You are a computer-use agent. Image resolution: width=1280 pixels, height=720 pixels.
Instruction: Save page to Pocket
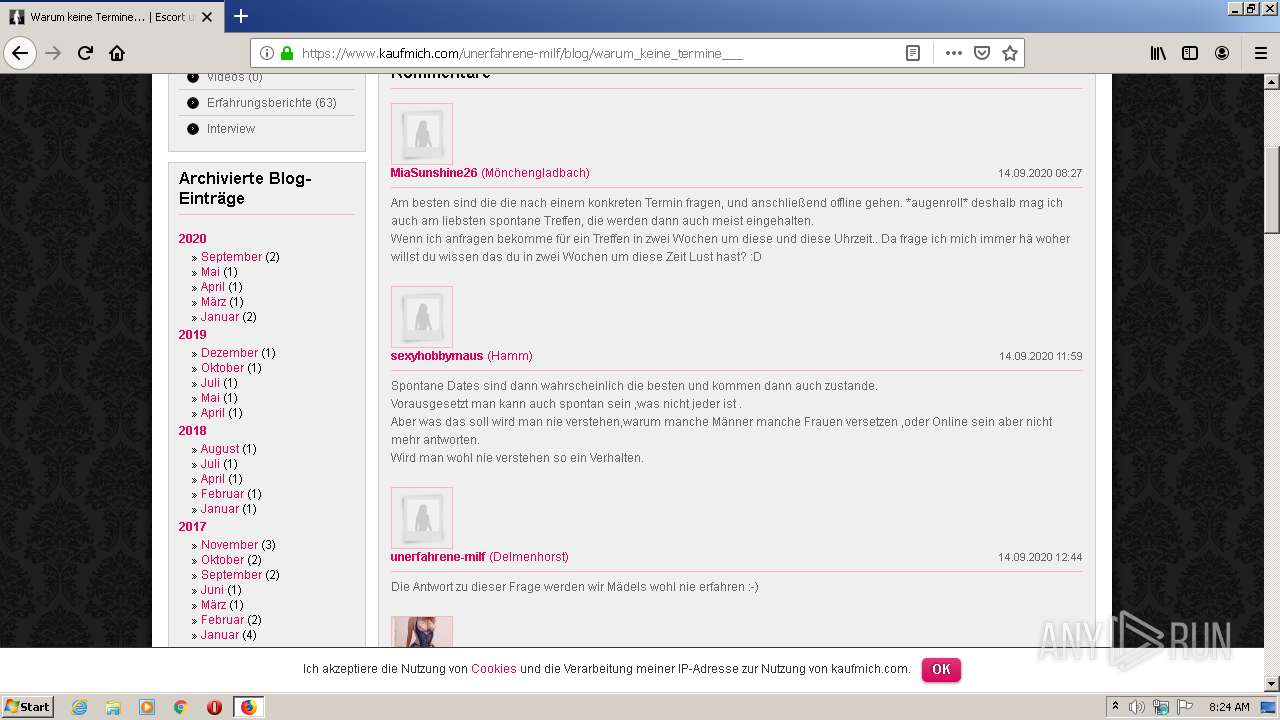tap(982, 53)
